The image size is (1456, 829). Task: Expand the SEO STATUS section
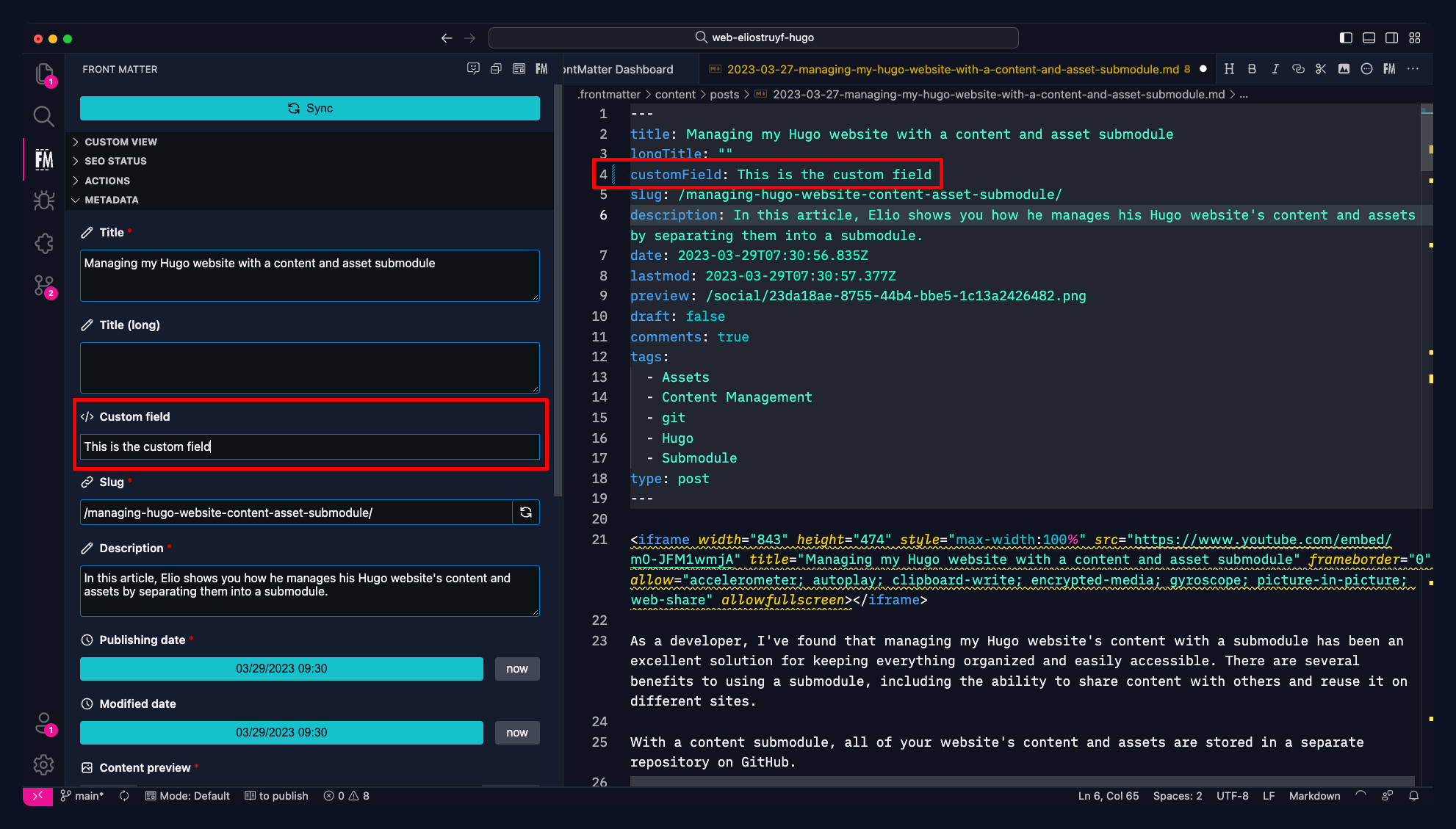click(115, 161)
